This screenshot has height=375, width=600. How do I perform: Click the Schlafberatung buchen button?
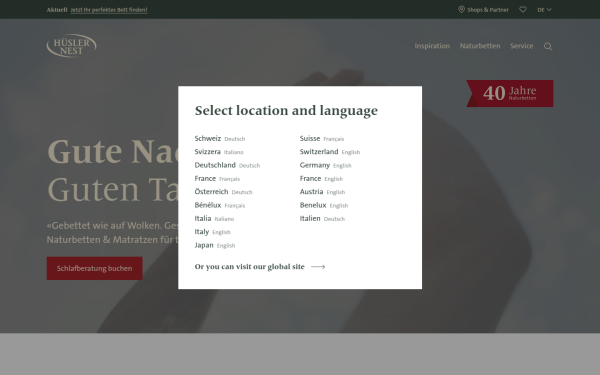(95, 268)
